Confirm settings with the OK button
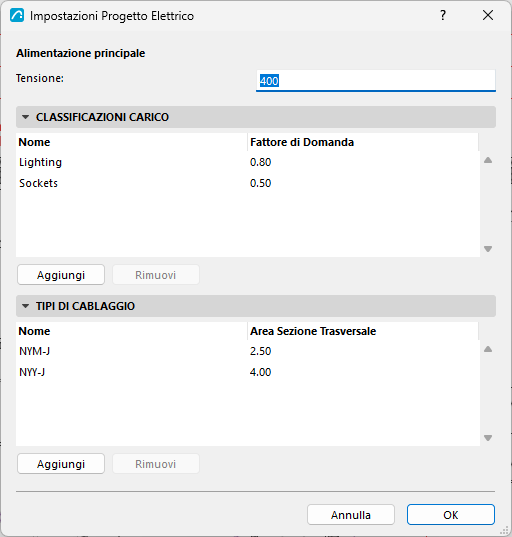 (x=451, y=514)
